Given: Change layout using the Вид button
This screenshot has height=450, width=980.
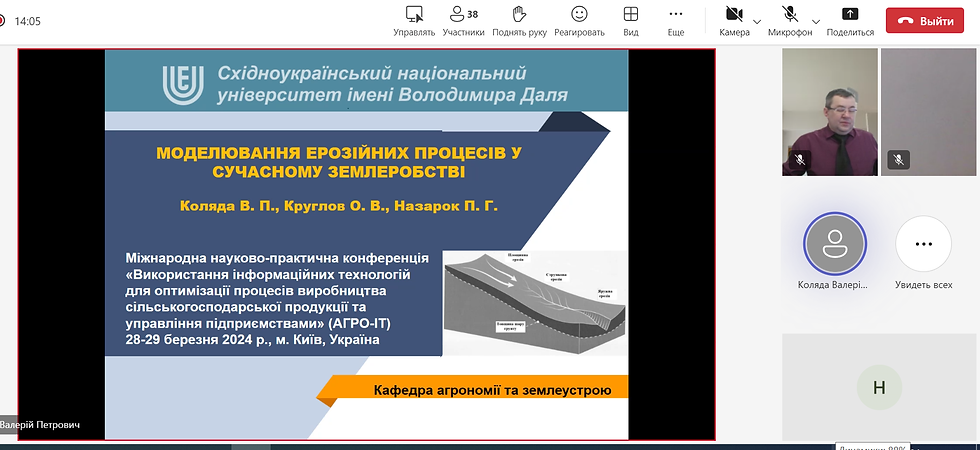Looking at the screenshot, I should [x=631, y=21].
